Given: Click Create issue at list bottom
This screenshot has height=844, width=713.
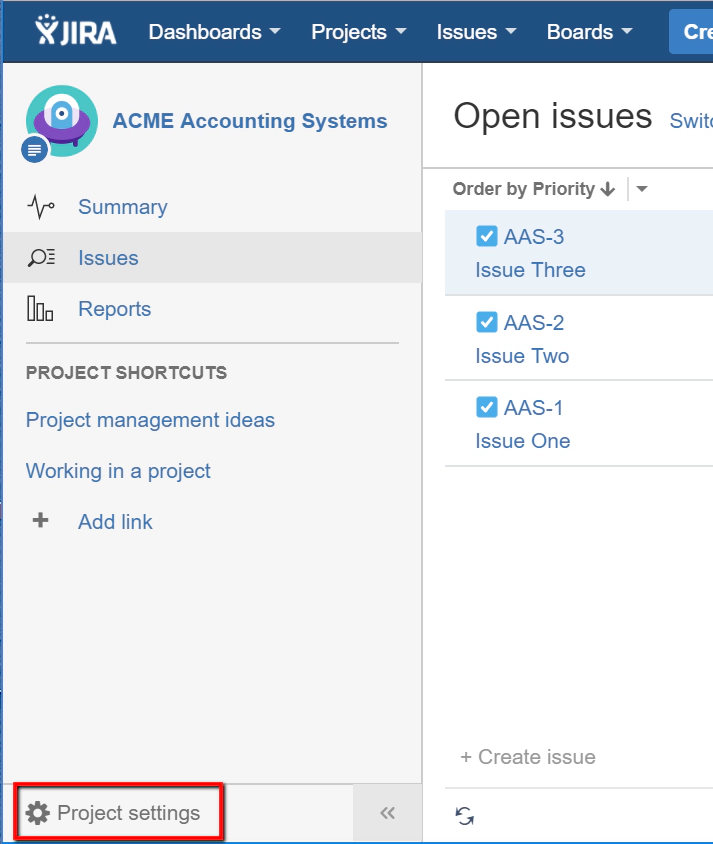Looking at the screenshot, I should pos(527,757).
